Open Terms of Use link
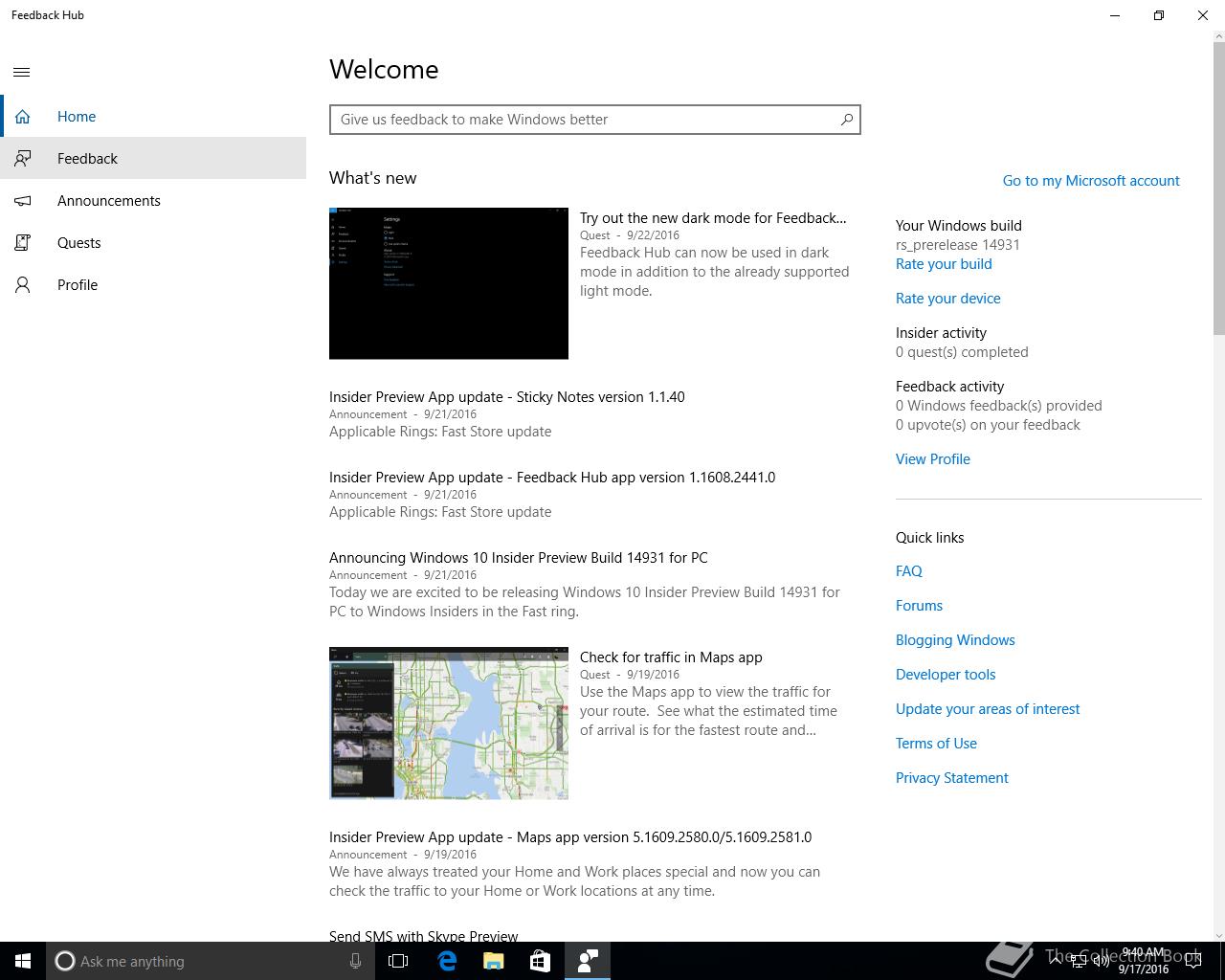Screen dimensions: 1225x980 tap(936, 744)
